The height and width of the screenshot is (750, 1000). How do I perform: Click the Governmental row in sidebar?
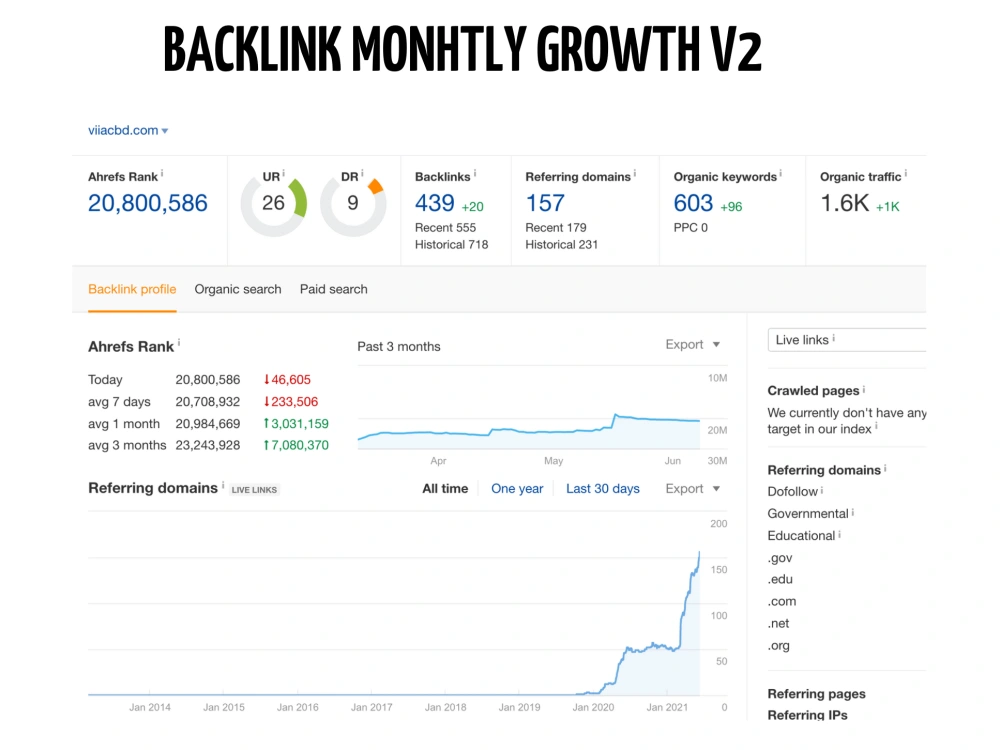tap(808, 514)
